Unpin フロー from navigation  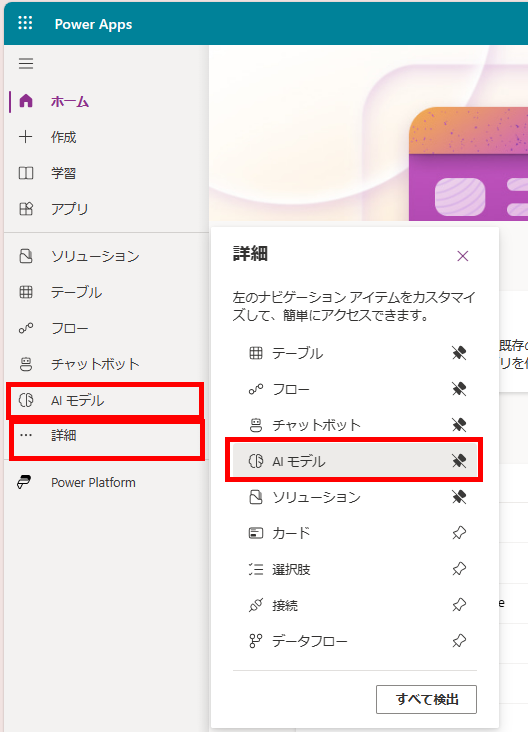click(459, 389)
